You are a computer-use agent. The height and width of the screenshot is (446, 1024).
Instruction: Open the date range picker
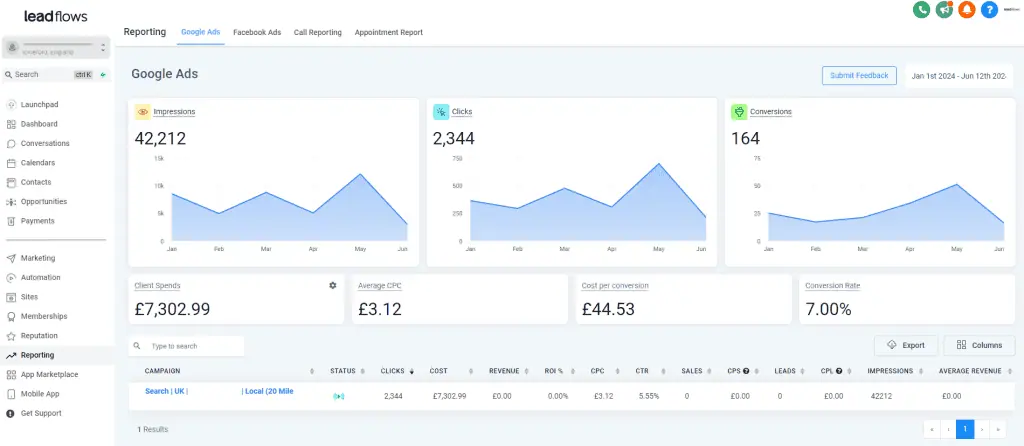959,76
